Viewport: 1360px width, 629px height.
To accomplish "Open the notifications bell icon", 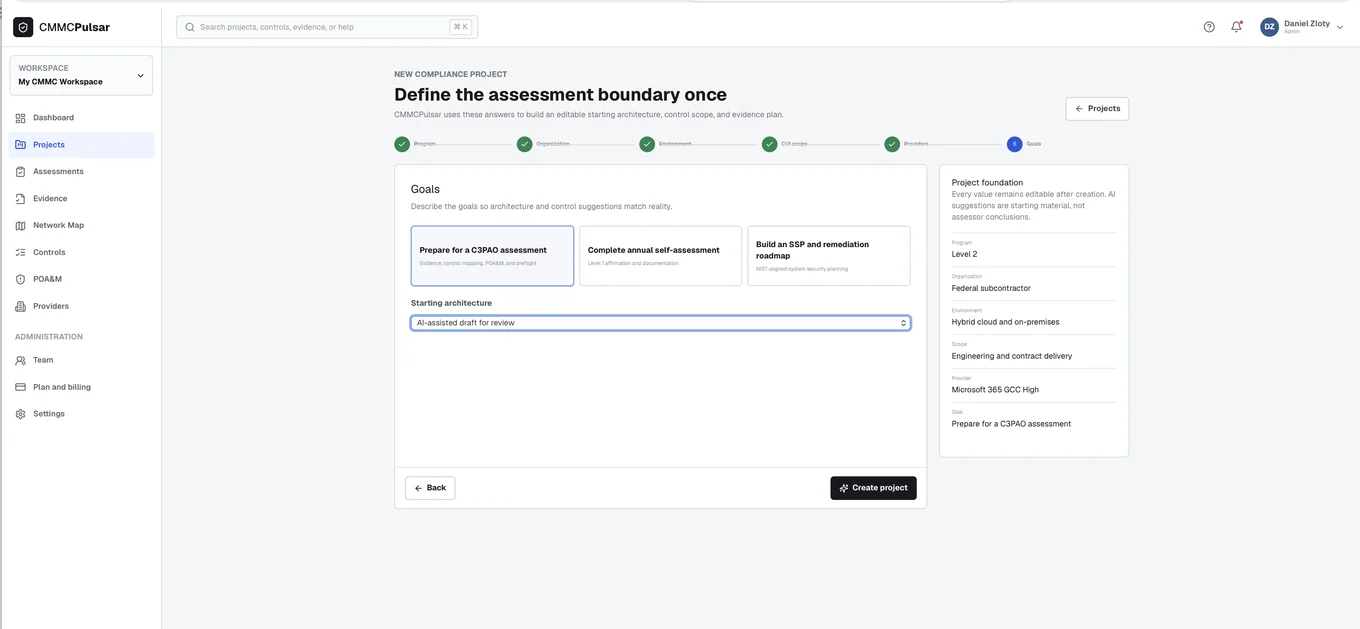I will coord(1236,27).
